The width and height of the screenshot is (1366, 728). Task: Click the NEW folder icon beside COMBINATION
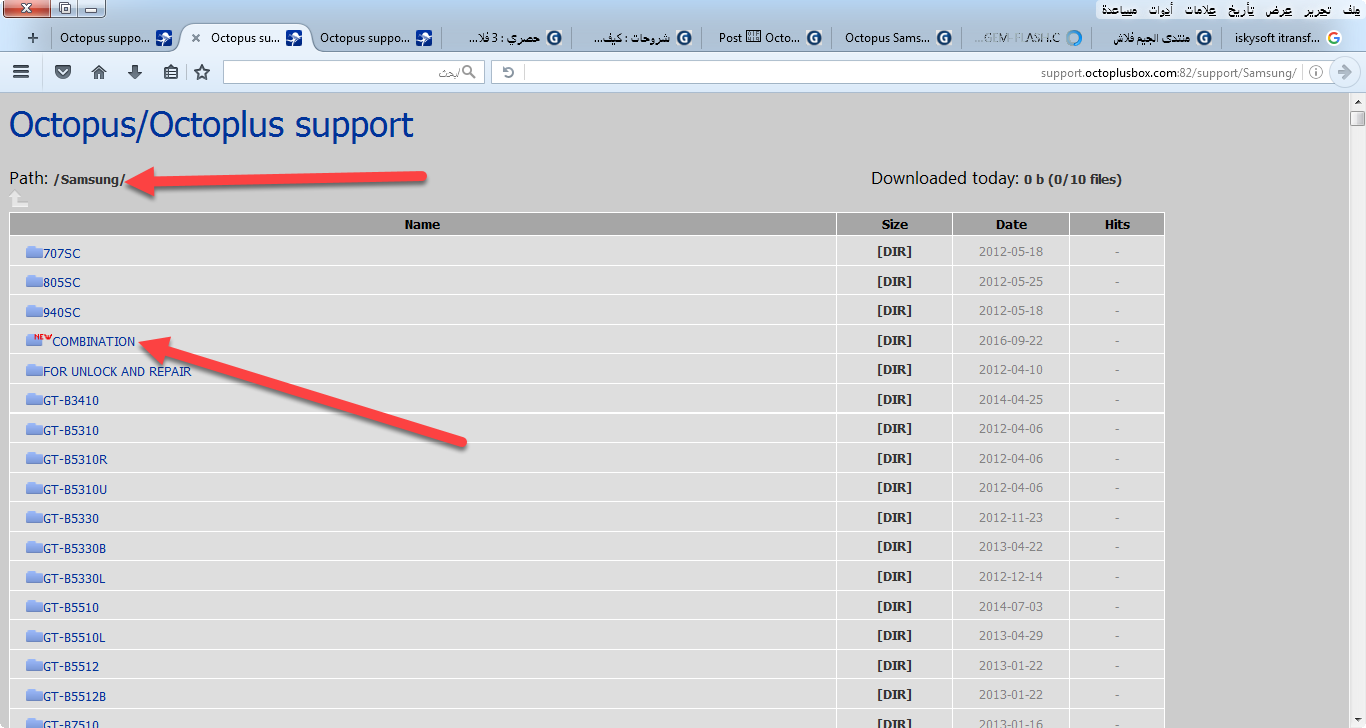coord(39,340)
